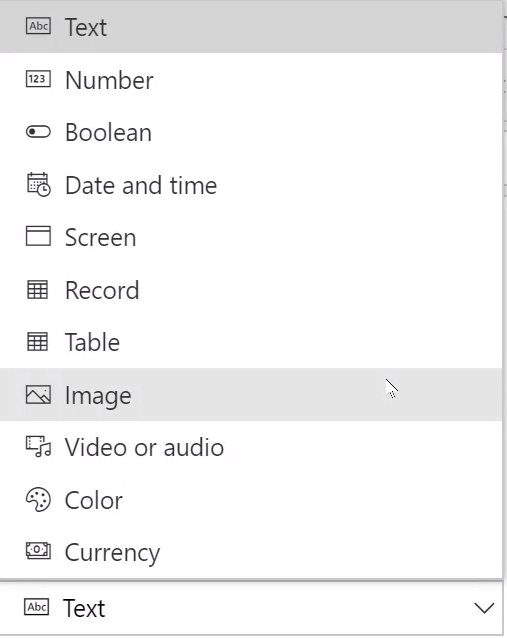Screen dimensions: 507x638
Task: Click the grid icon next to Record
Action: coord(37,290)
